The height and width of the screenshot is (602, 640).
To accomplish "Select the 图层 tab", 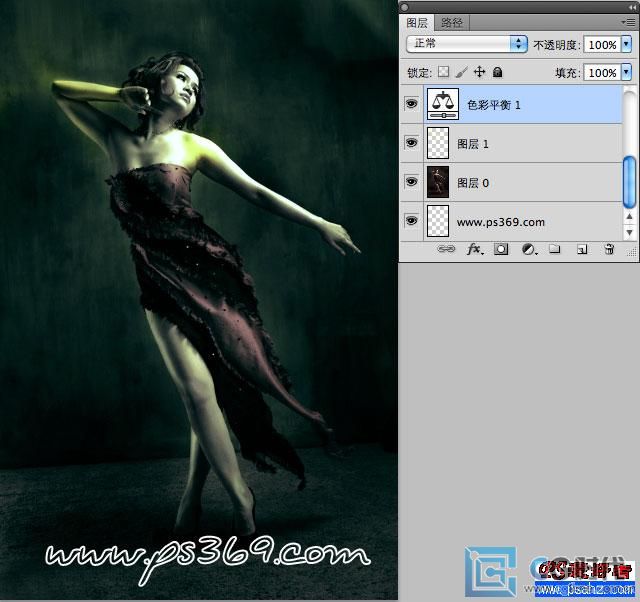I will coord(417,22).
